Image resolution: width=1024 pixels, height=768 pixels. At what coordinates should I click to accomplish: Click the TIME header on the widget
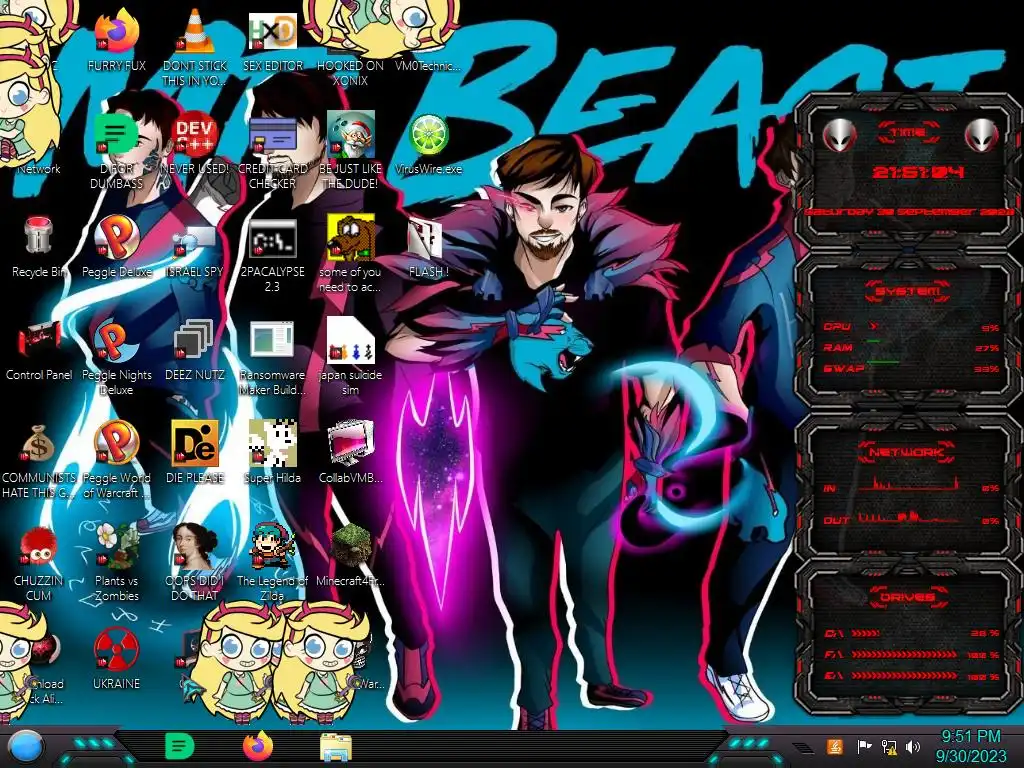[908, 133]
